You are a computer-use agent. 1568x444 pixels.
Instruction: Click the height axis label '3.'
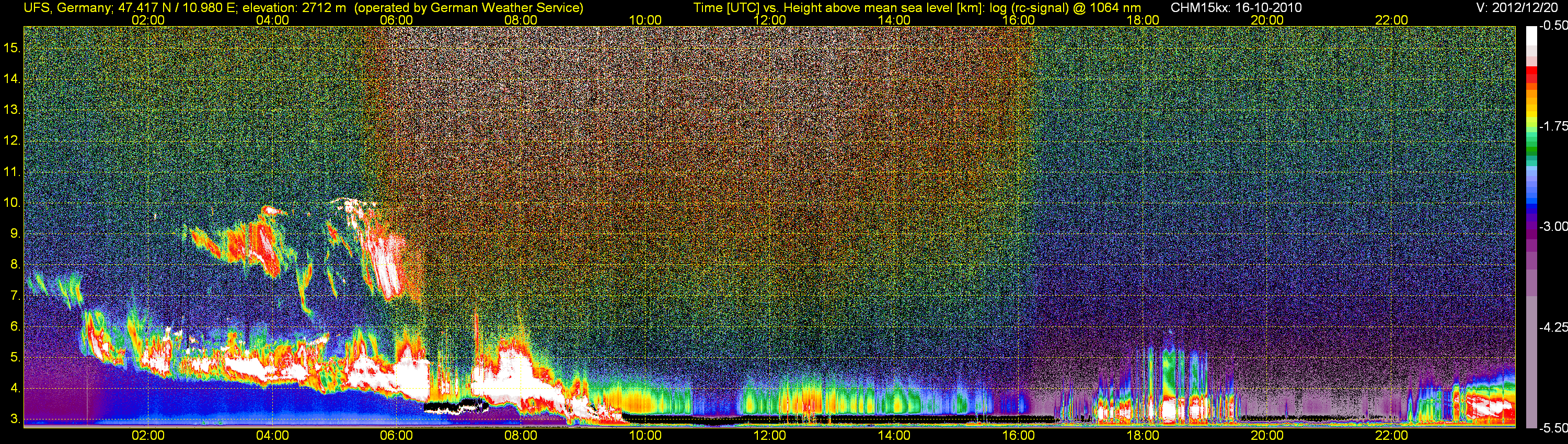tap(15, 419)
